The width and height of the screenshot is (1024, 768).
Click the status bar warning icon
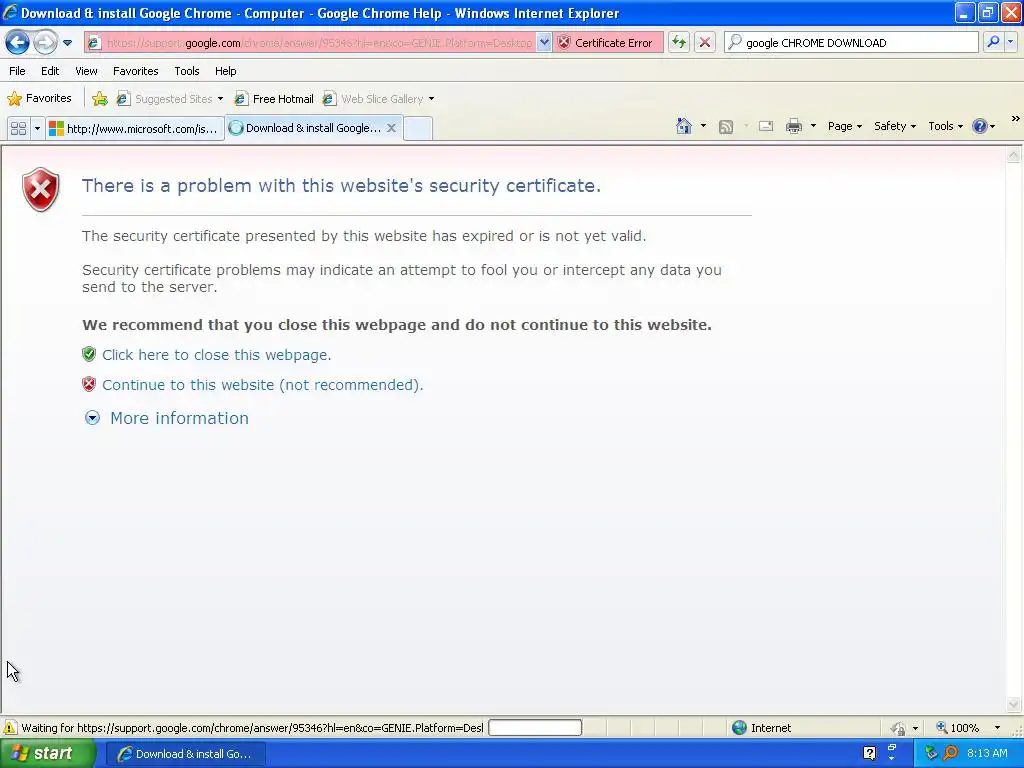(10, 728)
